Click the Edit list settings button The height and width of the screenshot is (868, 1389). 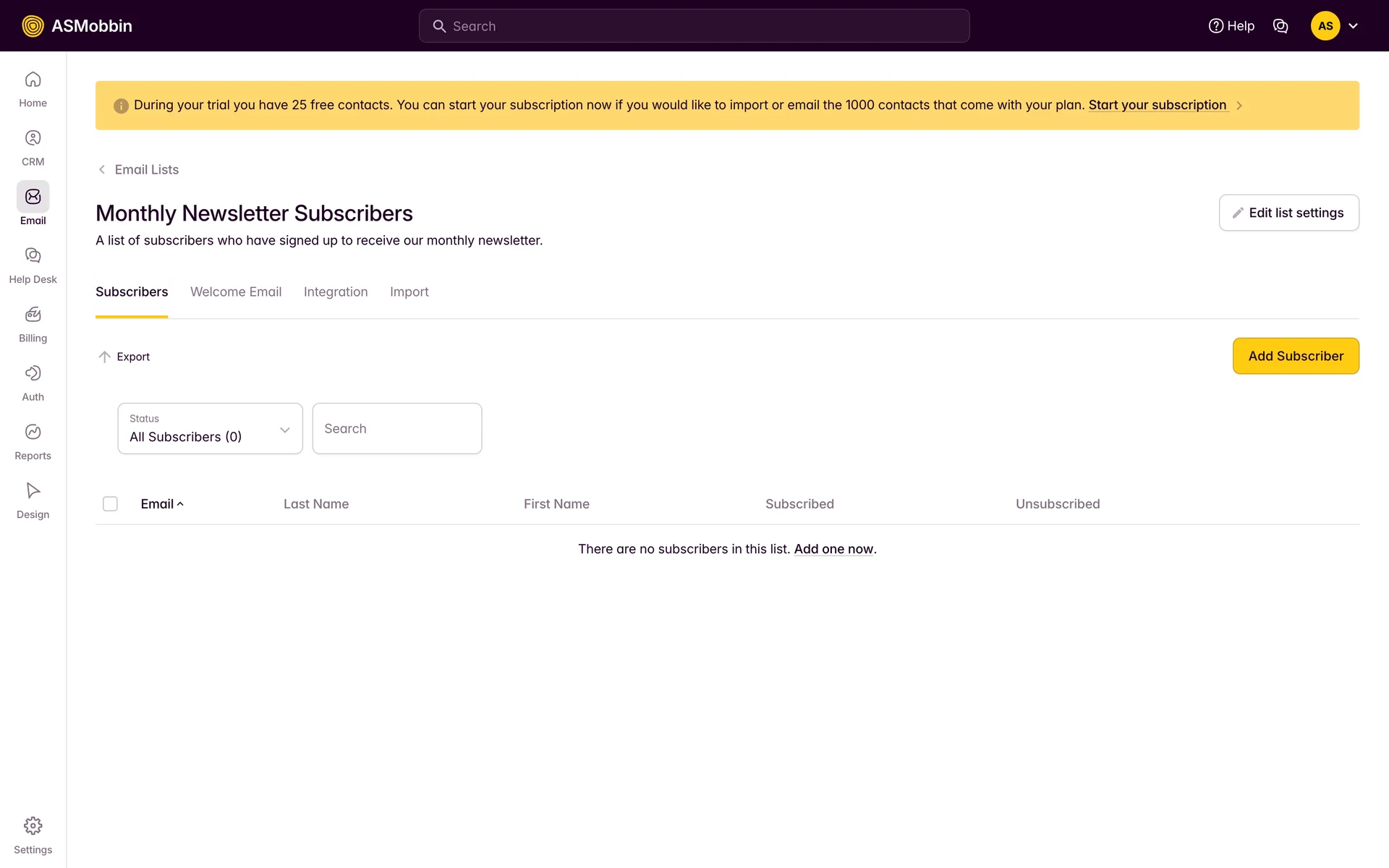[x=1288, y=213]
